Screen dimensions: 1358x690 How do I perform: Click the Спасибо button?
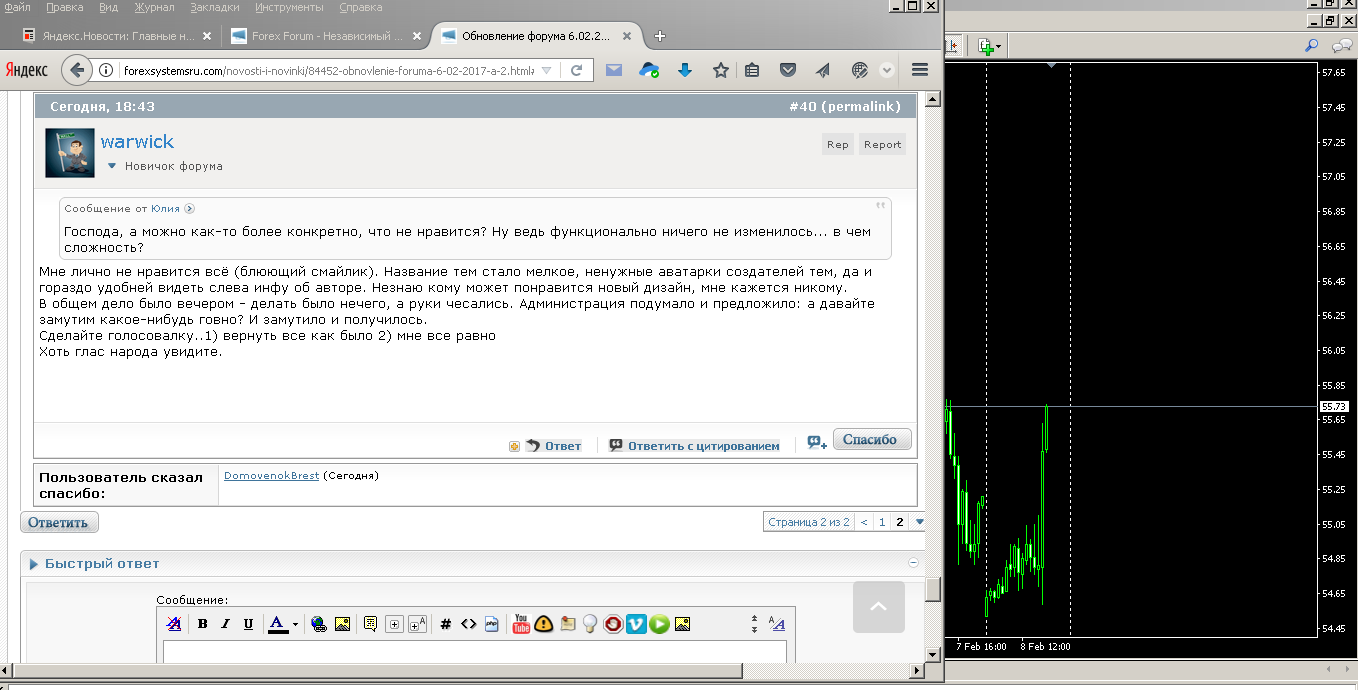[871, 439]
